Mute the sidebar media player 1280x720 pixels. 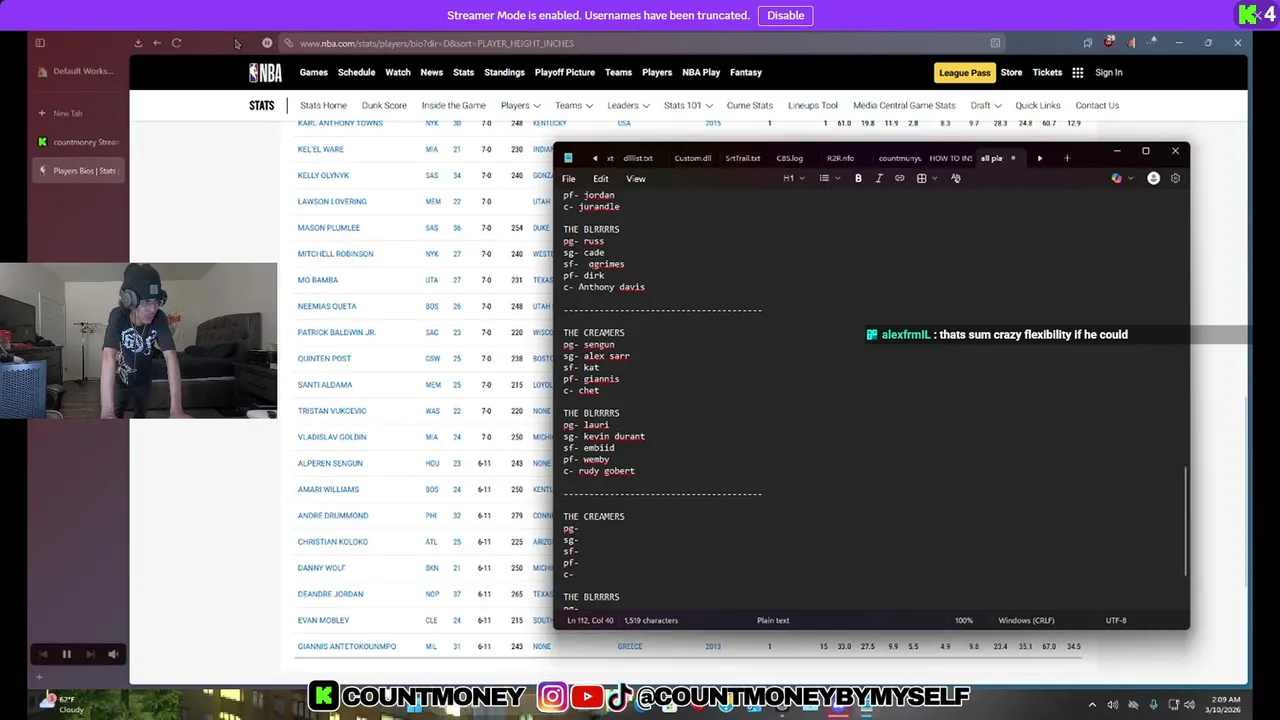(113, 654)
